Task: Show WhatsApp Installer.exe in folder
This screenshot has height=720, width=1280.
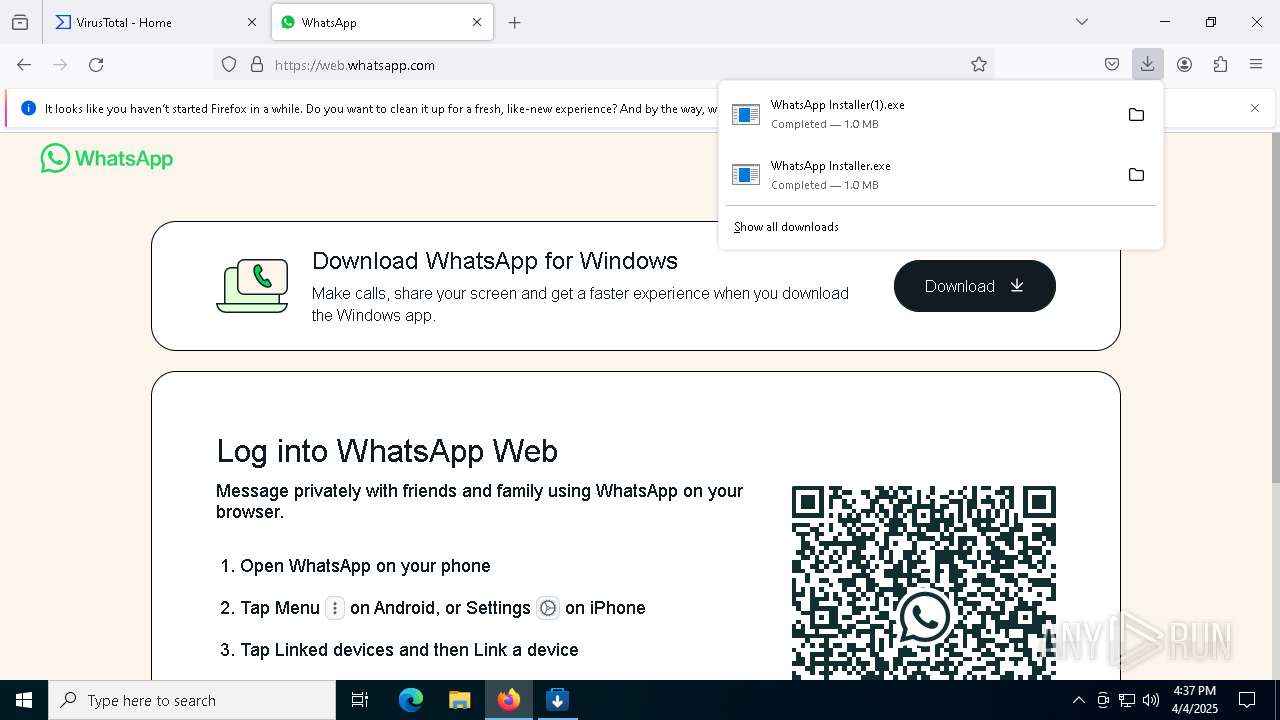Action: click(1136, 175)
